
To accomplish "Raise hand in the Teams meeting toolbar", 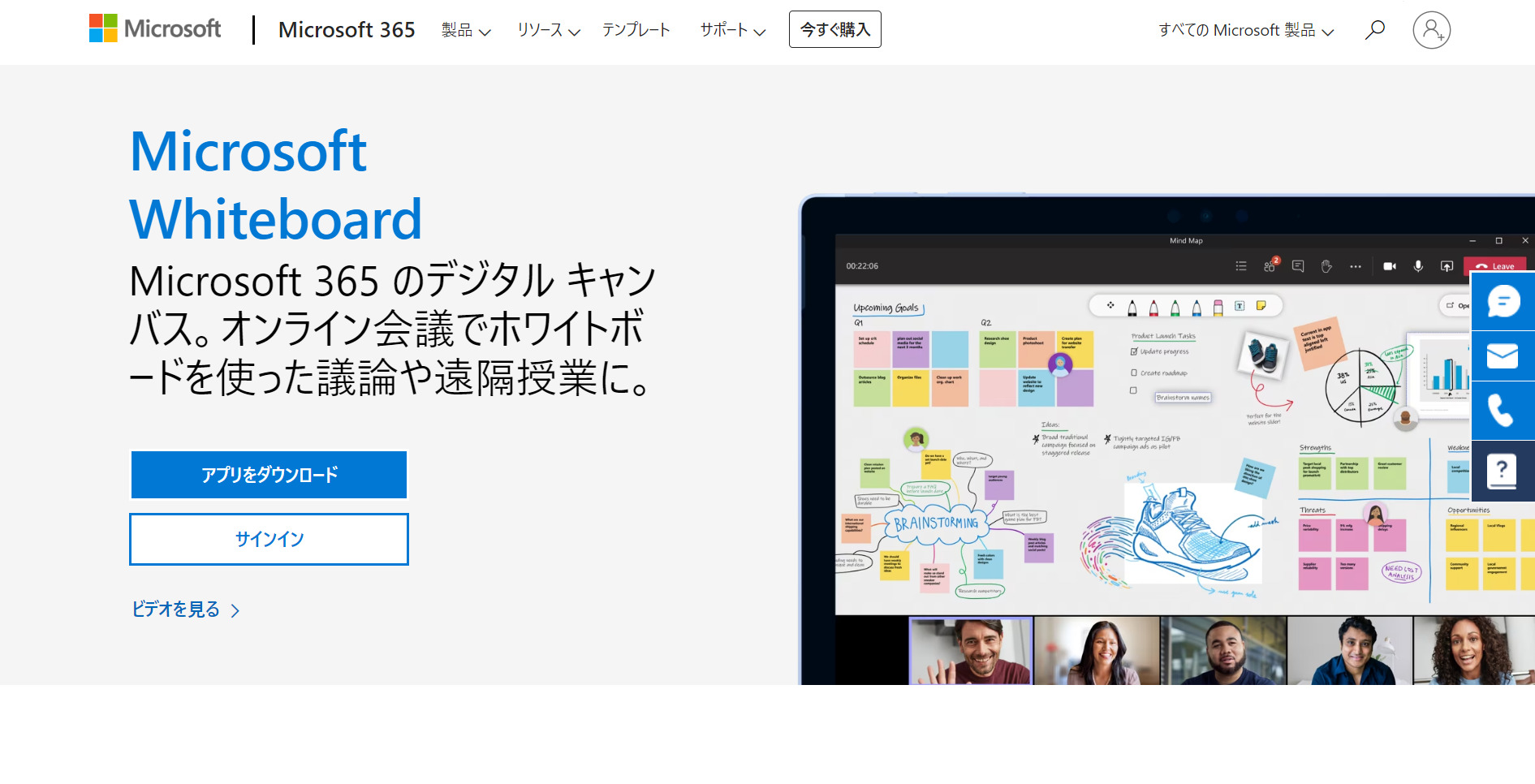I will 1326,266.
